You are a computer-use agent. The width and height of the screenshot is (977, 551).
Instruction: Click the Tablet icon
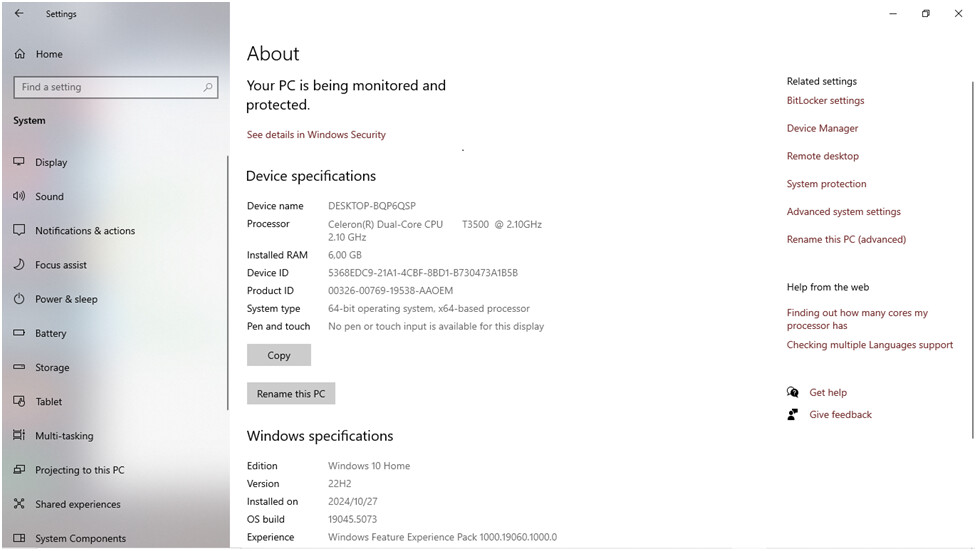[x=19, y=401]
